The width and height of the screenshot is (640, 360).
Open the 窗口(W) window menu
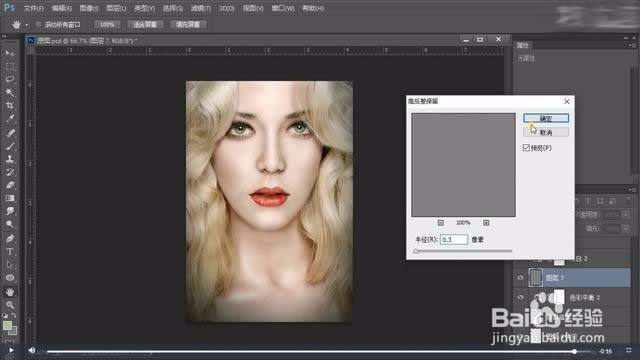[283, 8]
